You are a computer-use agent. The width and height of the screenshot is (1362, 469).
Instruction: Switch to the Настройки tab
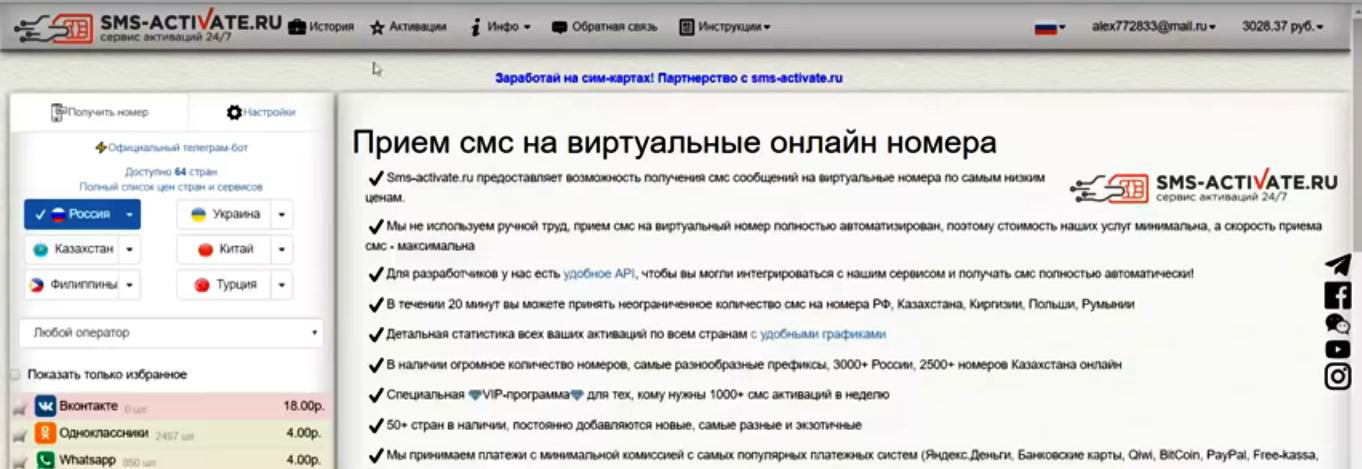pos(261,112)
